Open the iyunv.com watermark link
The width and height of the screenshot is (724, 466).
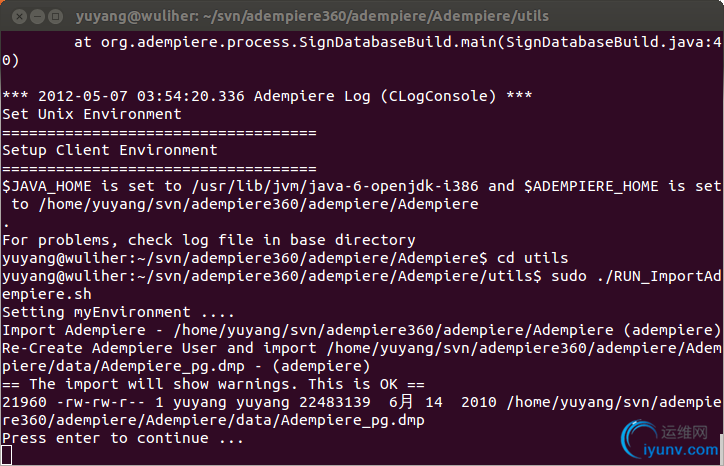pos(681,449)
